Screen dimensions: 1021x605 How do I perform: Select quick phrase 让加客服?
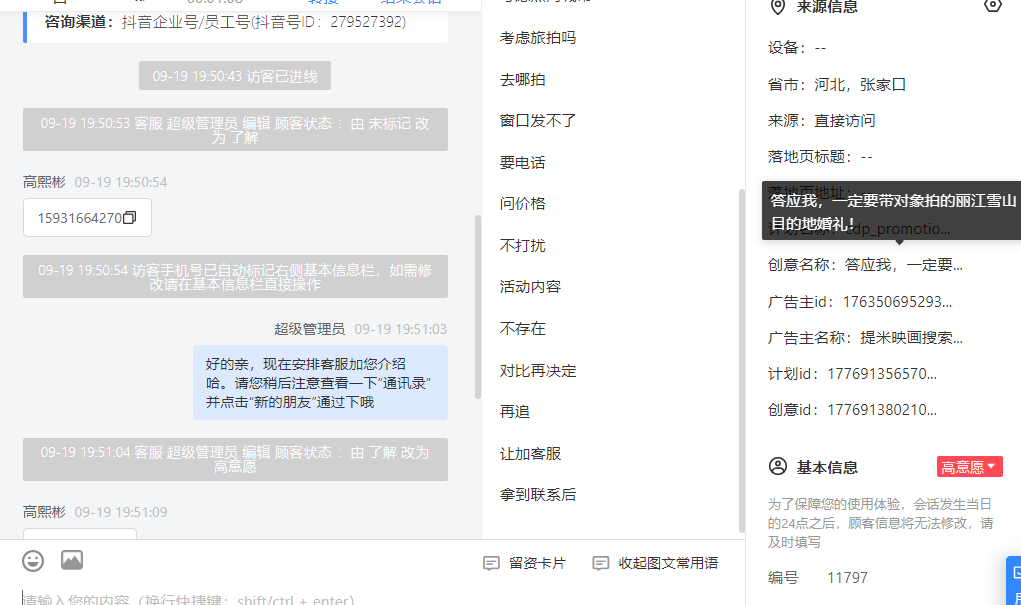point(530,453)
